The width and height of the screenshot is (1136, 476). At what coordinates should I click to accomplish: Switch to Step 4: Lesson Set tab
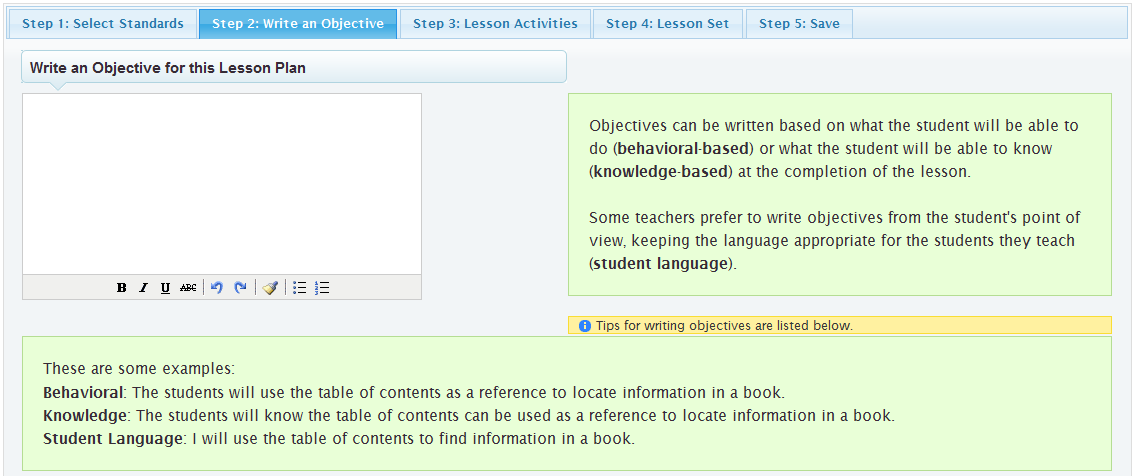tap(668, 24)
